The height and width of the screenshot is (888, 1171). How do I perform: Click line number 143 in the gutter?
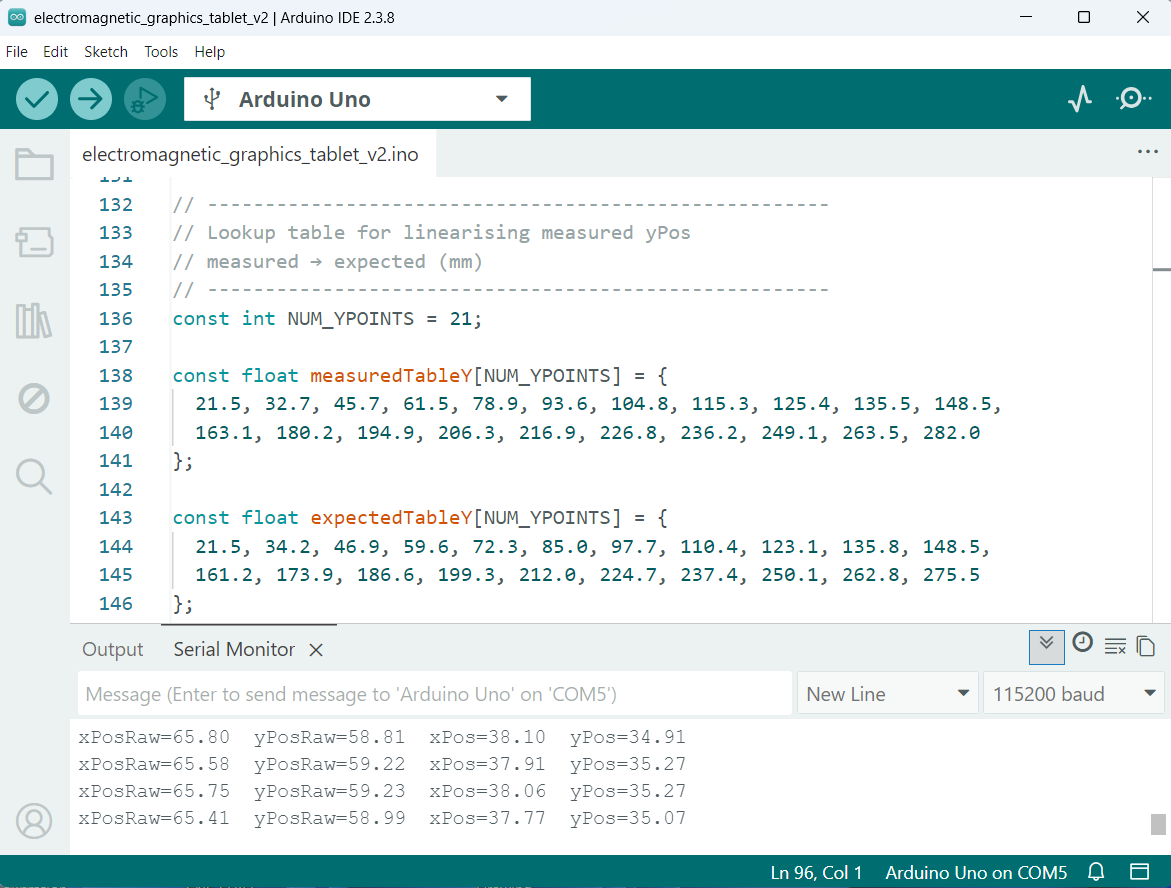[116, 518]
